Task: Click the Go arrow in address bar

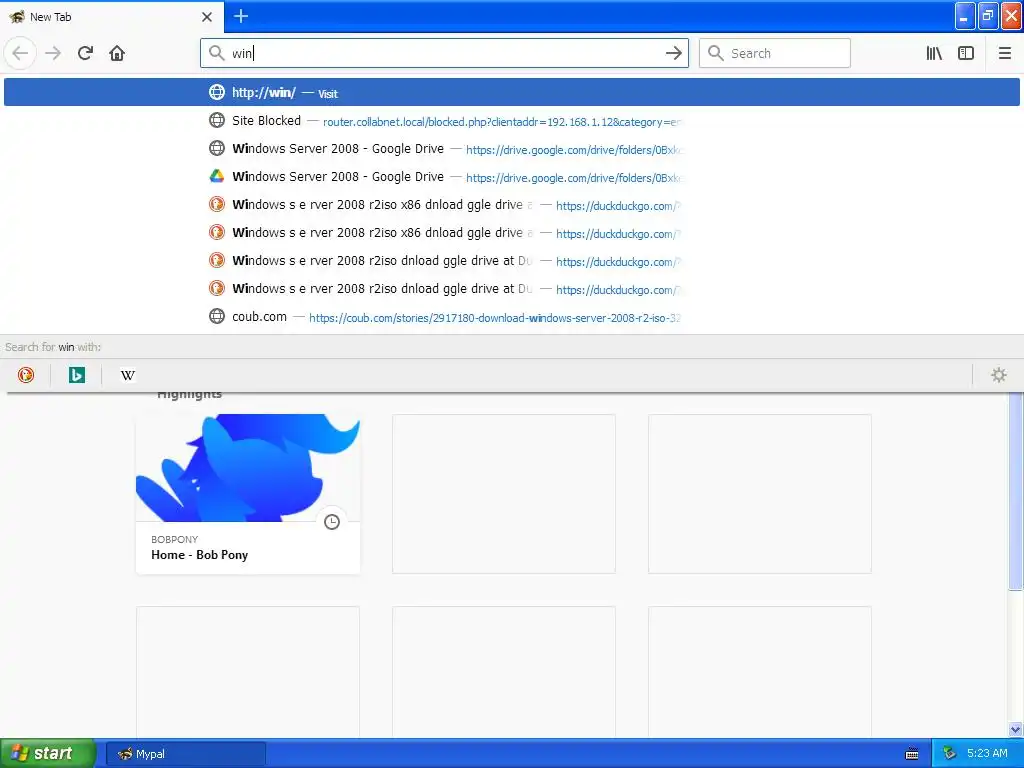Action: (x=673, y=53)
